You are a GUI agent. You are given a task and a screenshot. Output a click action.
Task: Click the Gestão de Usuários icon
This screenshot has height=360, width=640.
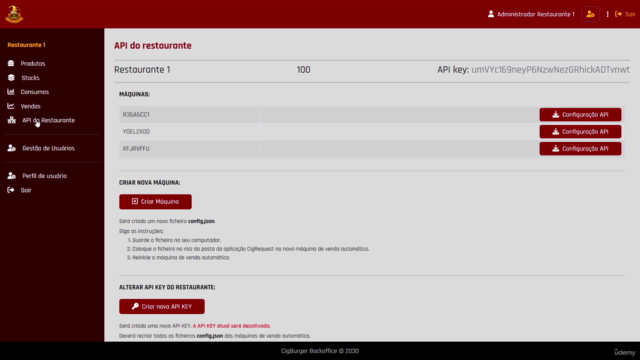[x=11, y=148]
